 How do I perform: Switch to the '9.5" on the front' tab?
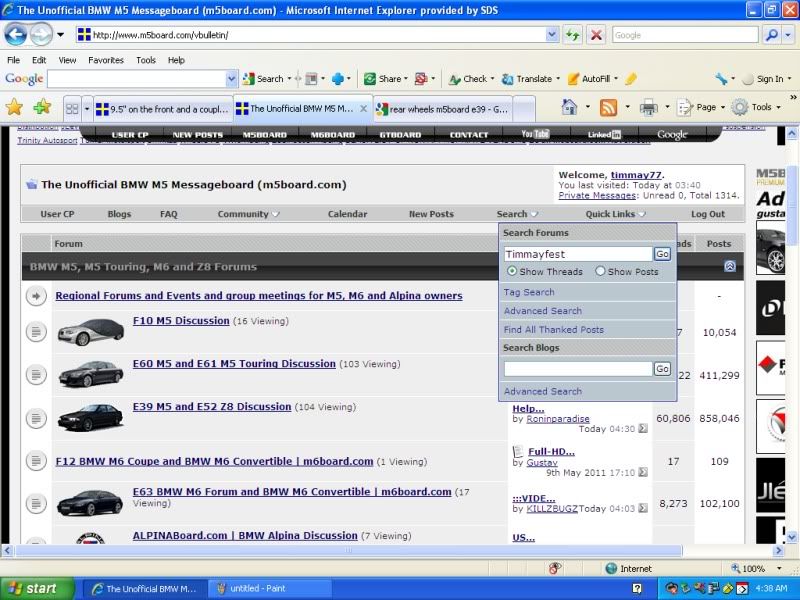click(162, 109)
